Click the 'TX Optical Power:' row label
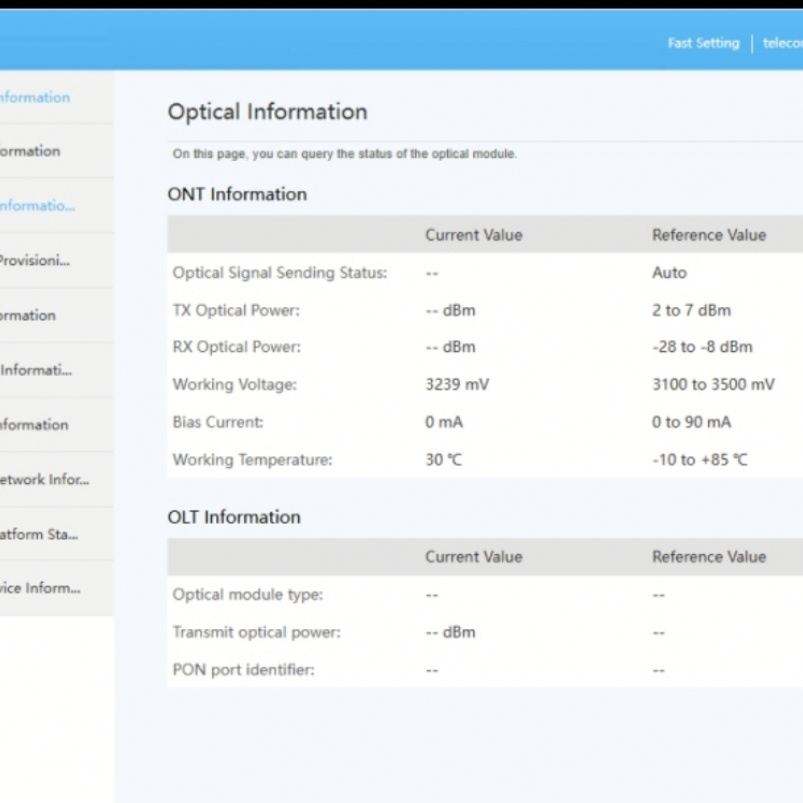The image size is (803, 803). [236, 310]
